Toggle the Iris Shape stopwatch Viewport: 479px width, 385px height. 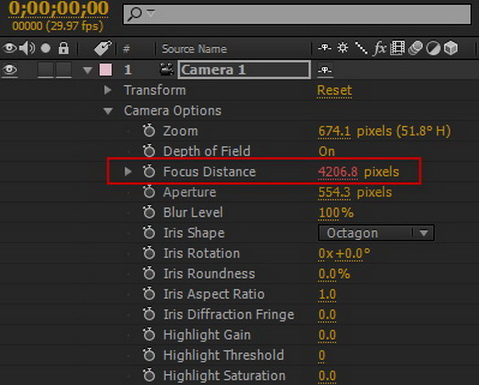149,232
